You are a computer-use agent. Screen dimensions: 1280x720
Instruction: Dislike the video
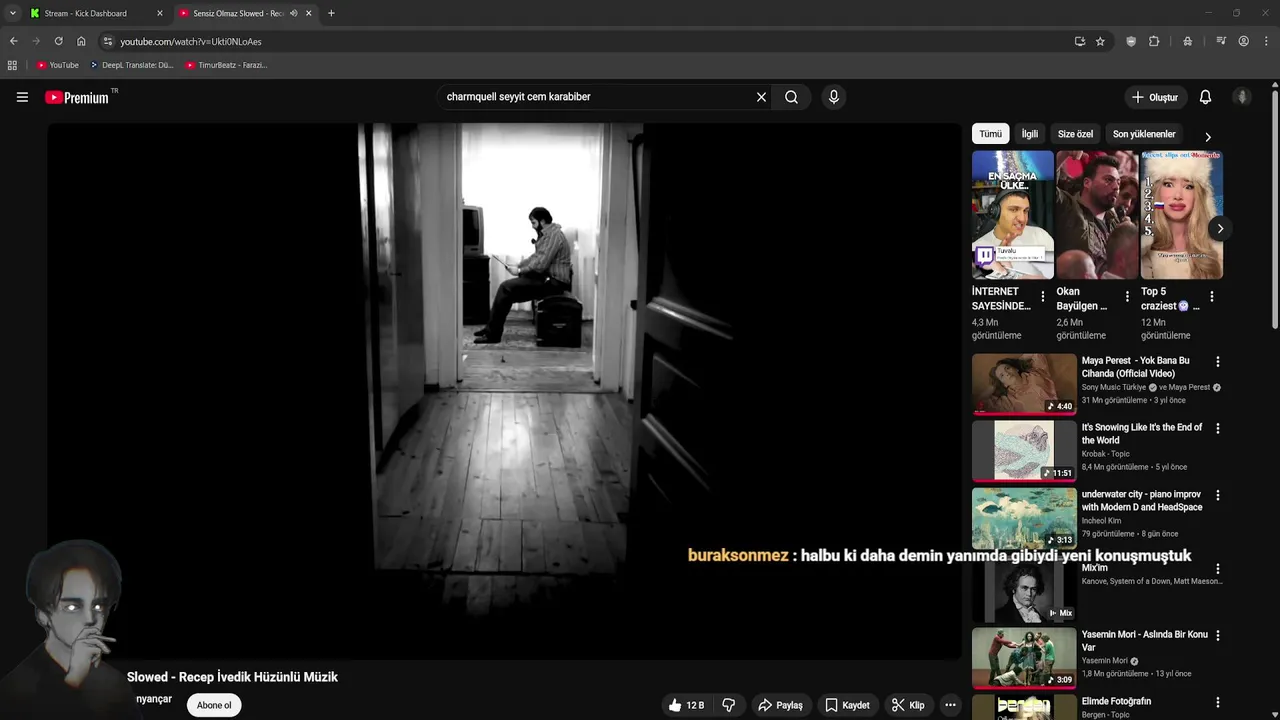[x=728, y=705]
